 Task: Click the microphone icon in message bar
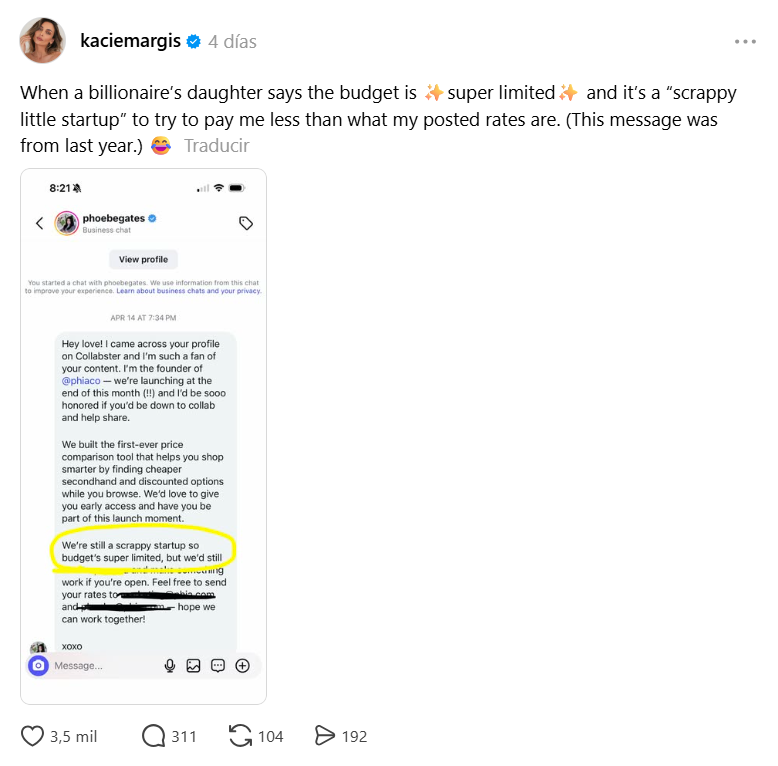tap(170, 666)
